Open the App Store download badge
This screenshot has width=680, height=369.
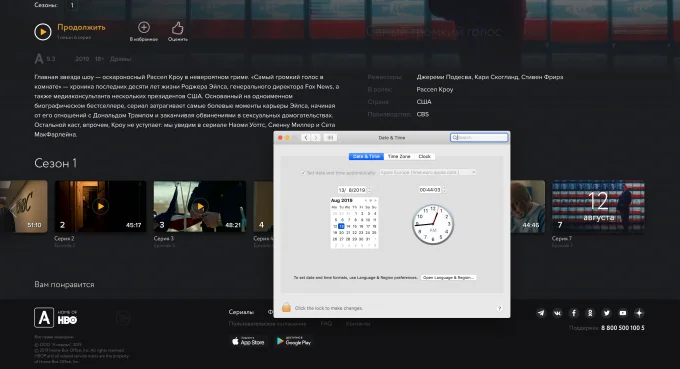tap(248, 341)
